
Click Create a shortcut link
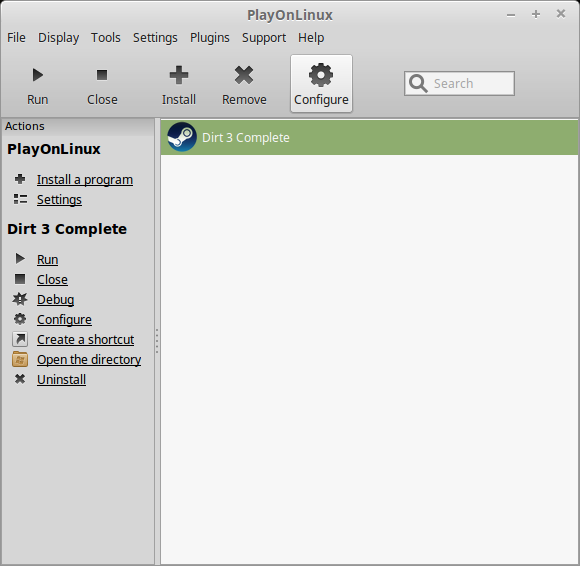click(x=85, y=340)
